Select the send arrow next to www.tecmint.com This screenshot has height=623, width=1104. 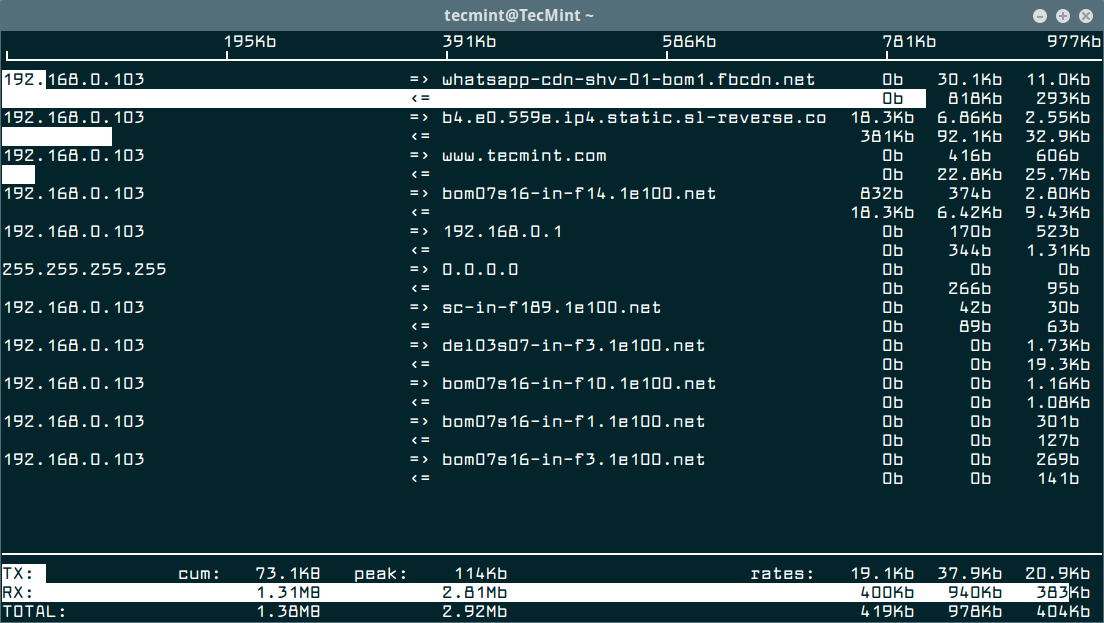(420, 155)
